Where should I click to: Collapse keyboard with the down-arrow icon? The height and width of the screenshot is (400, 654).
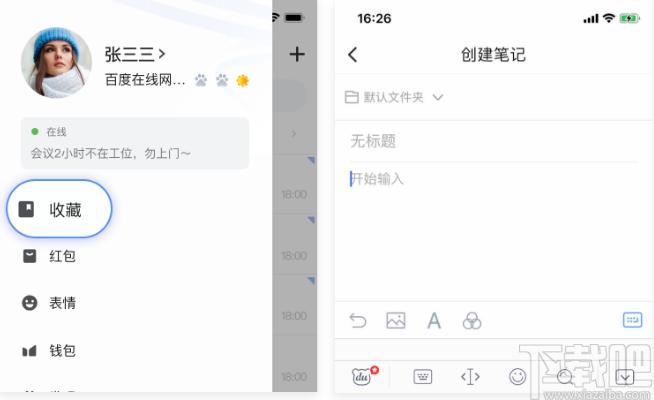point(625,377)
